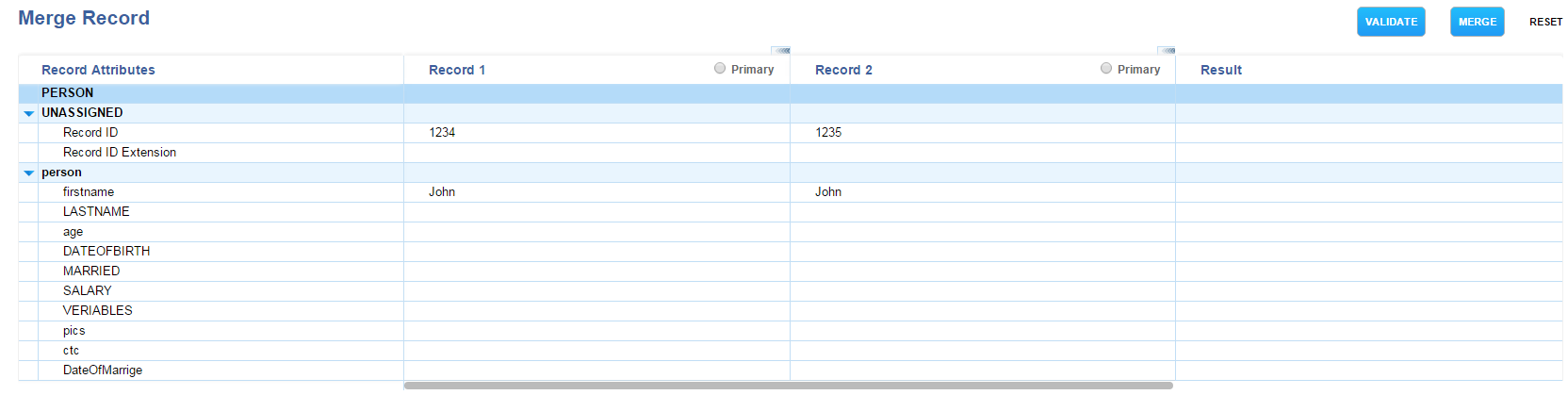Screen dimensions: 1568x395
Task: Collapse the UNASSIGNED group
Action: tap(29, 113)
